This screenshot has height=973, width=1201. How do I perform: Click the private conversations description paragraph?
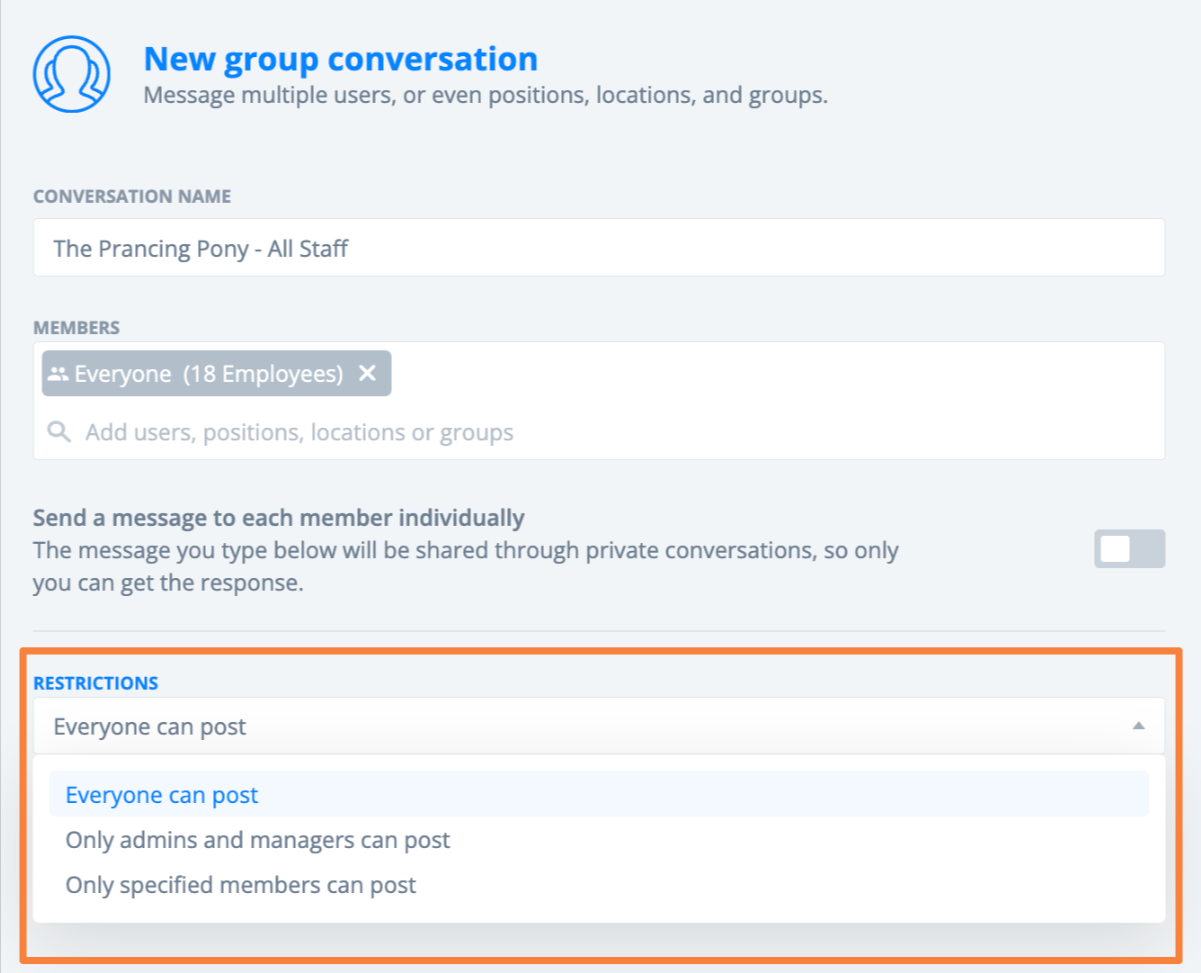pos(465,566)
